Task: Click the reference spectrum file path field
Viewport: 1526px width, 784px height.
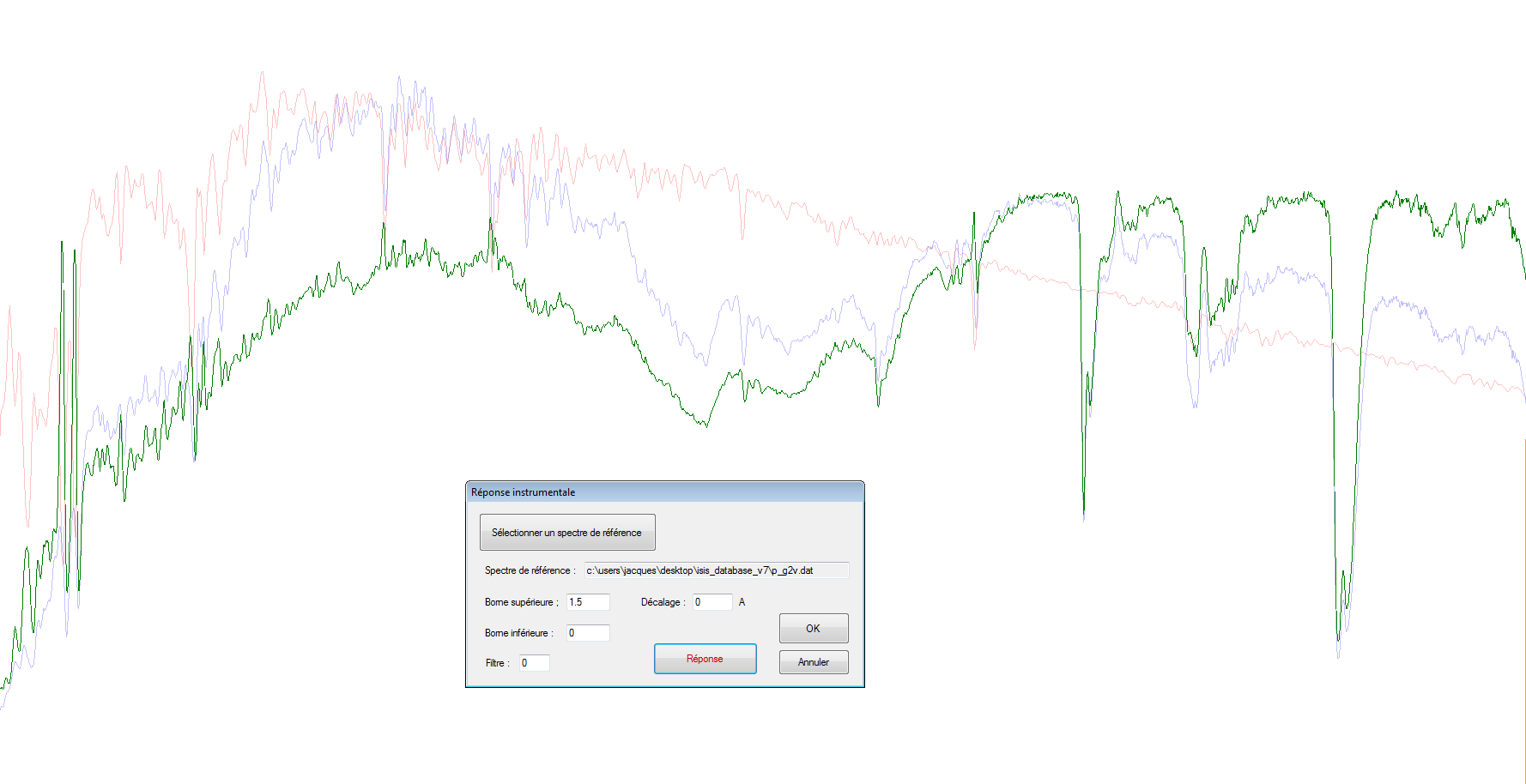Action: 716,570
